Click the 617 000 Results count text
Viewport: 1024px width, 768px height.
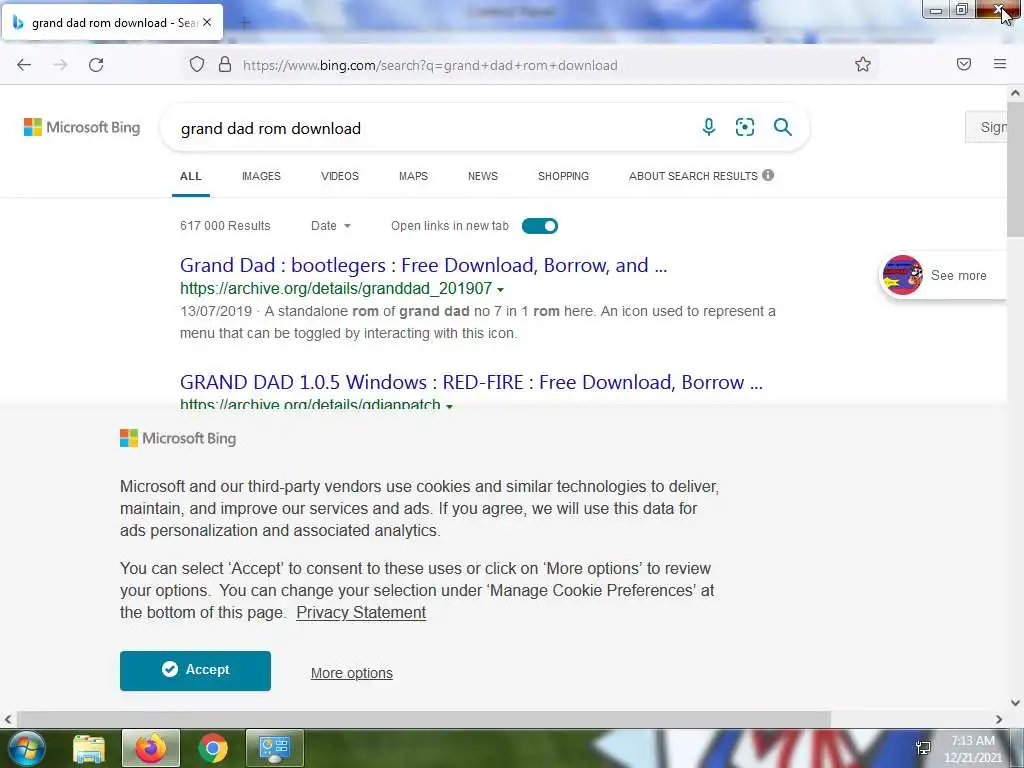pos(225,226)
